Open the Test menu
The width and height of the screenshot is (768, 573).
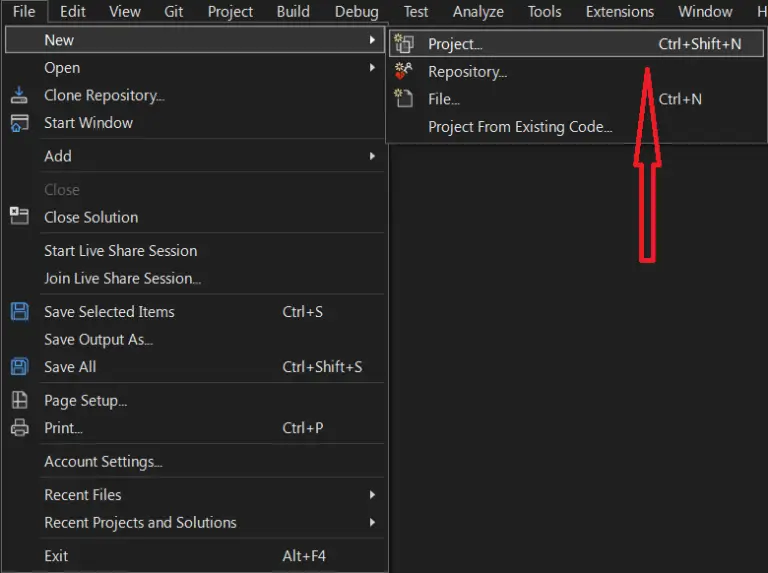point(415,11)
